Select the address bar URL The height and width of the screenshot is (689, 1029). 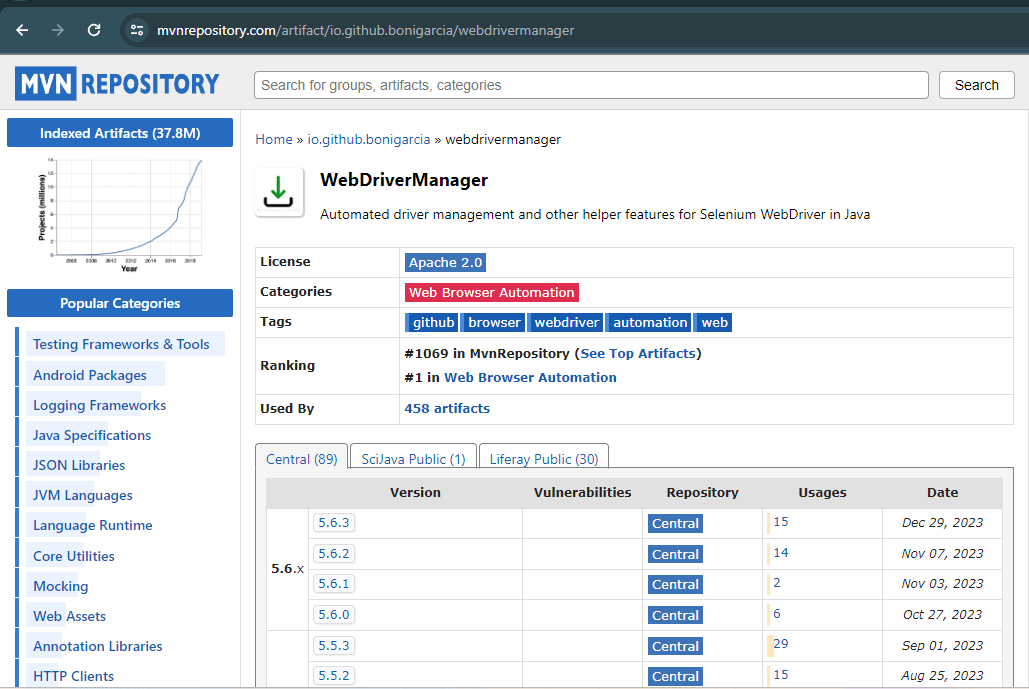click(x=365, y=30)
